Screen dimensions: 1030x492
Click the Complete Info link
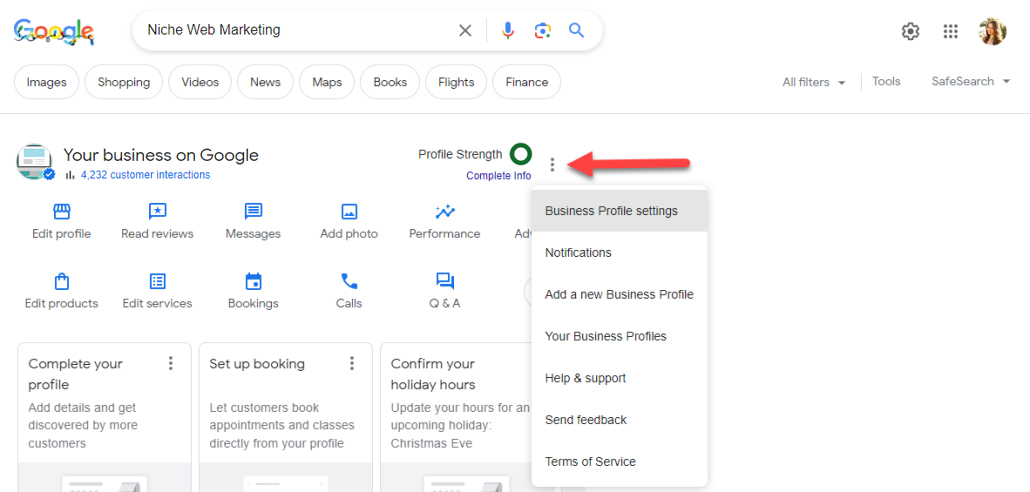pyautogui.click(x=499, y=175)
